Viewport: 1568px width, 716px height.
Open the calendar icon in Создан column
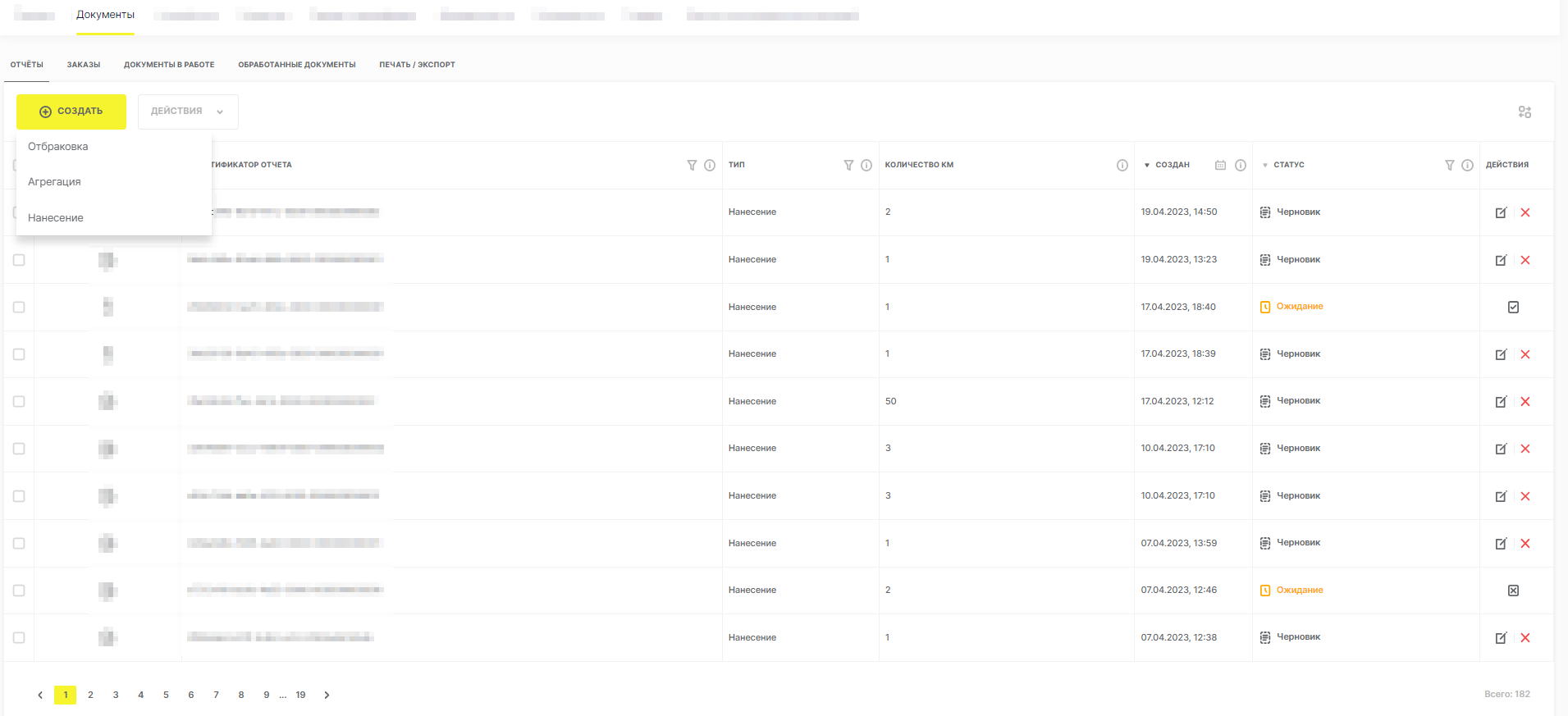1220,165
